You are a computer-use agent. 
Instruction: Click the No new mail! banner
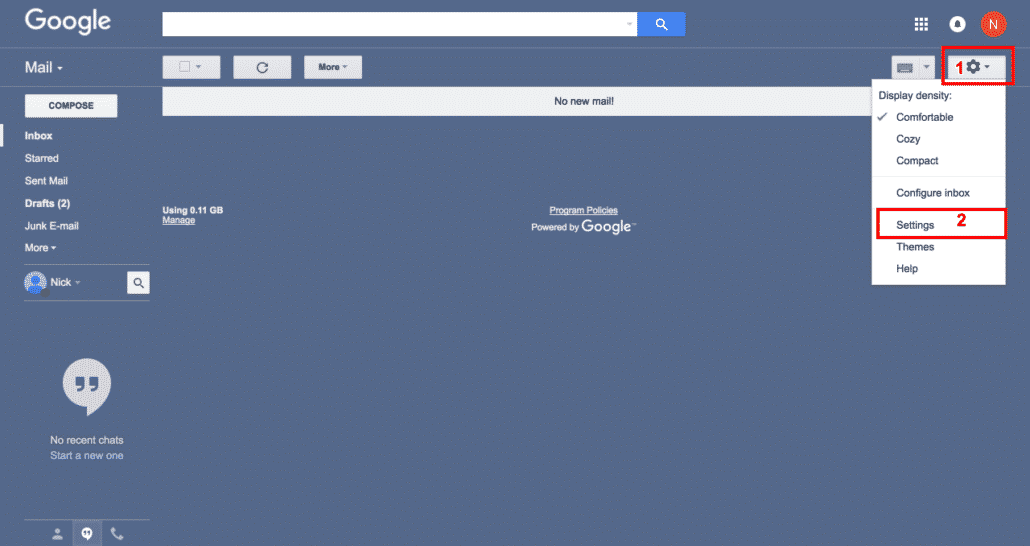point(583,101)
